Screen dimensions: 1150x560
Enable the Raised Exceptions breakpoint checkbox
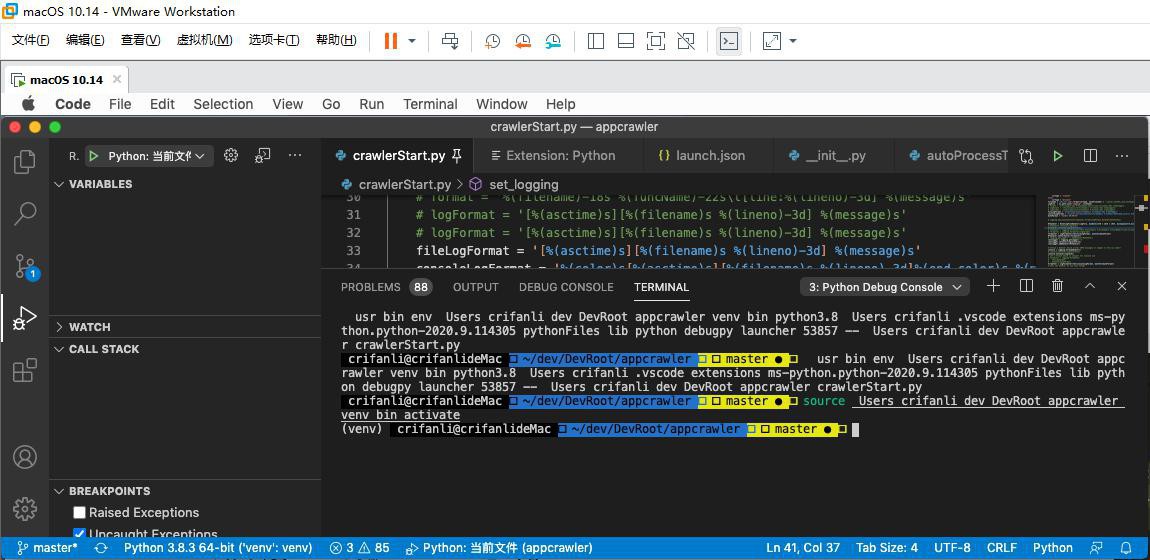[x=79, y=512]
